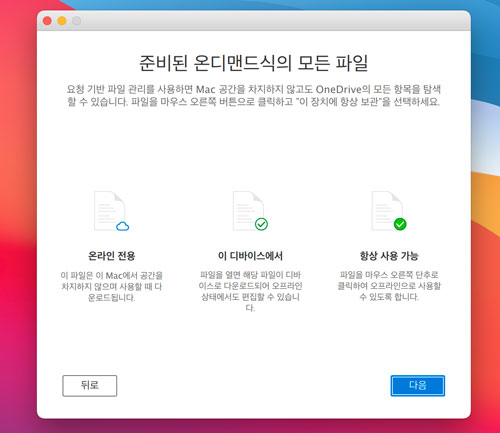
Task: Select the 항상 사용 가능 heading
Action: coord(389,256)
